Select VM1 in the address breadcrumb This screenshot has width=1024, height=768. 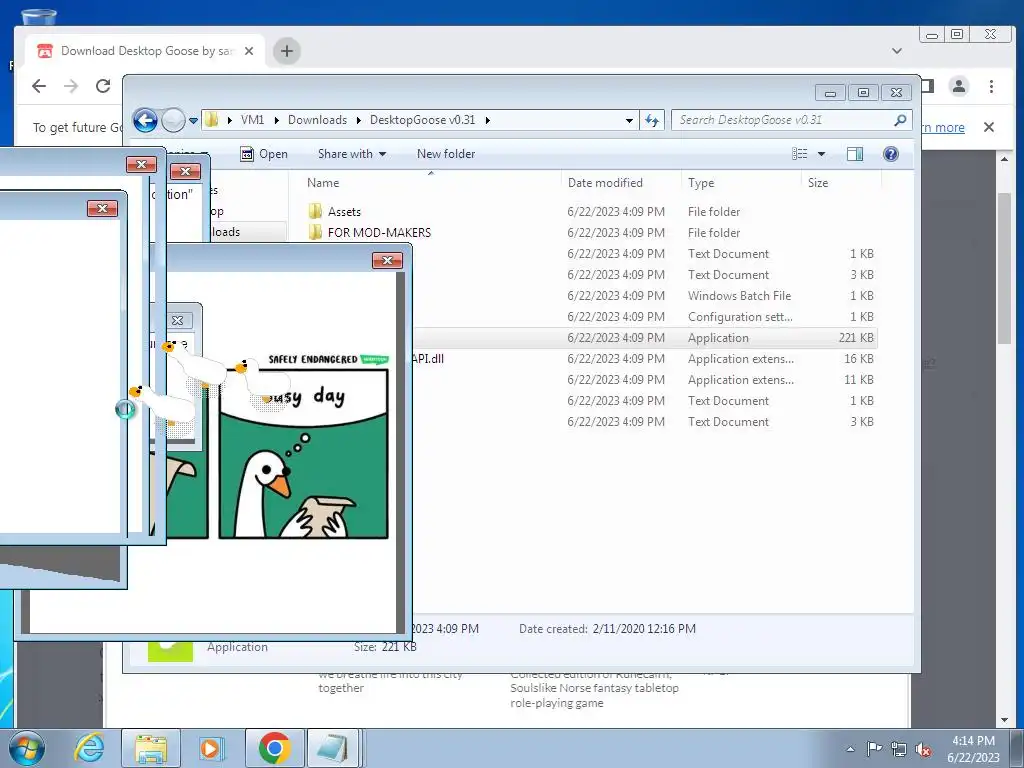pos(252,120)
